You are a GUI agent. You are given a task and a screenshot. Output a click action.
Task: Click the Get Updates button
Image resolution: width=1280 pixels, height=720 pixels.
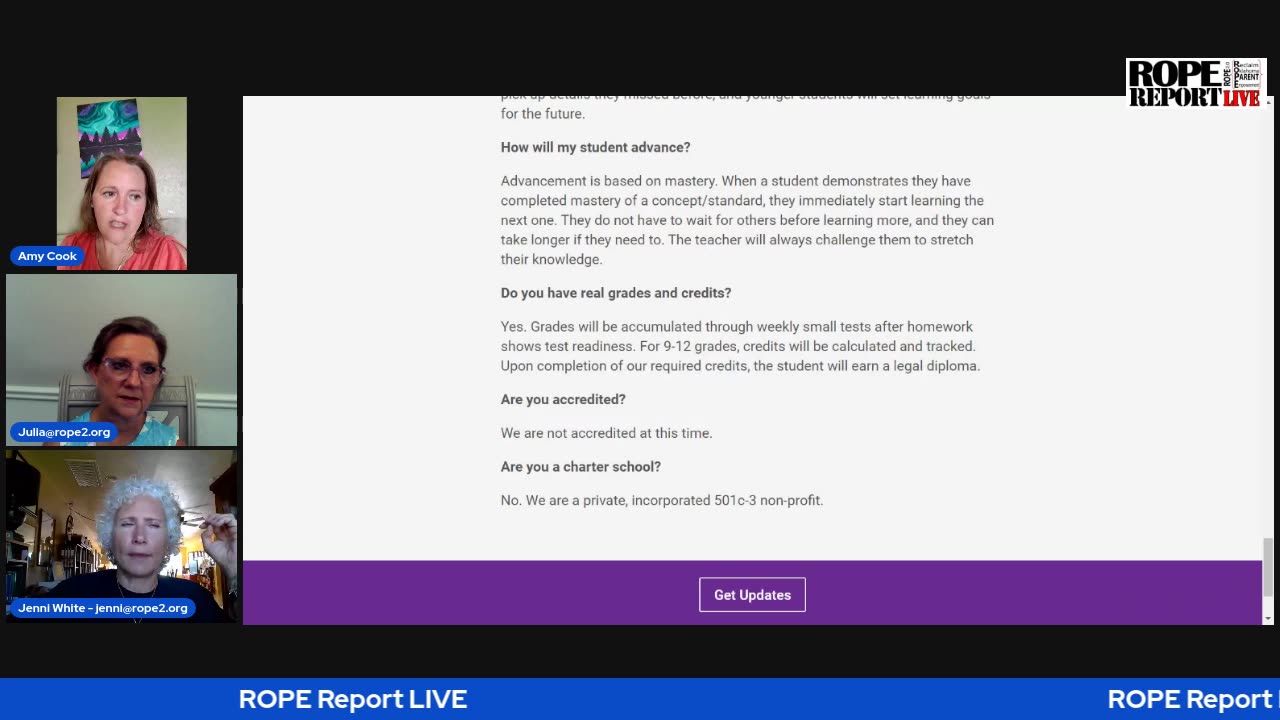(752, 595)
